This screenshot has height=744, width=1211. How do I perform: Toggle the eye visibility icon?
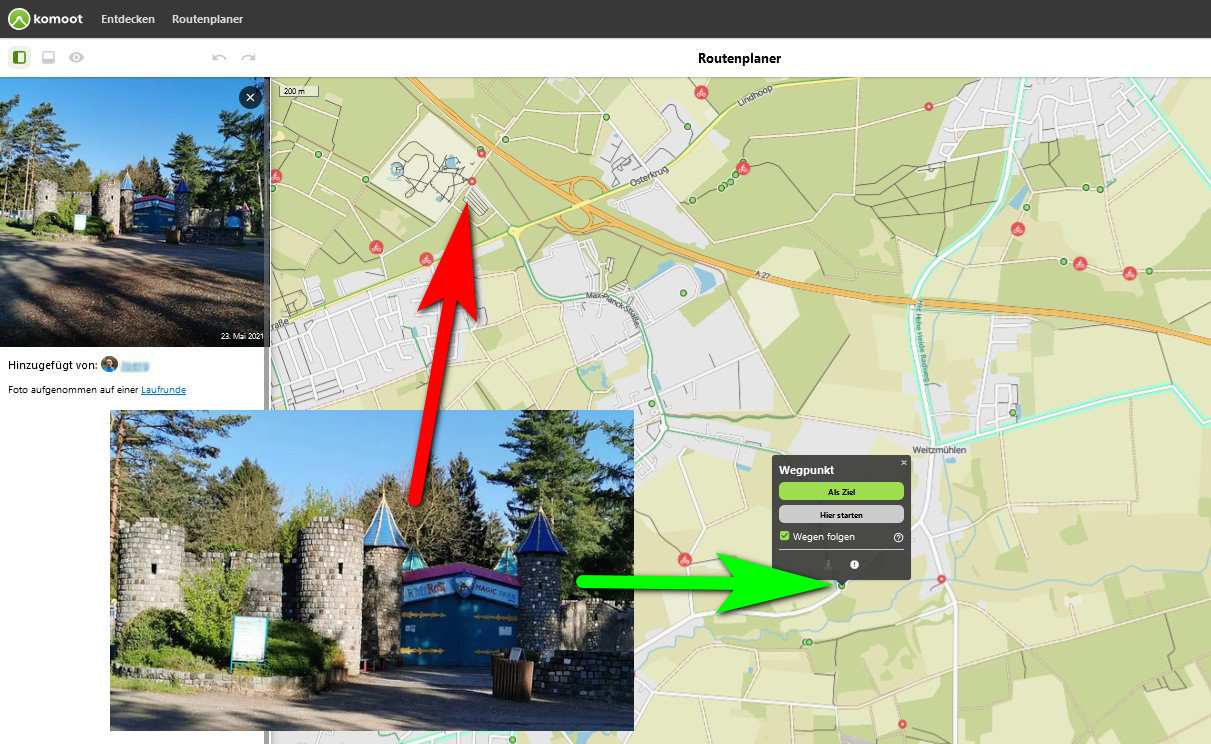[76, 58]
